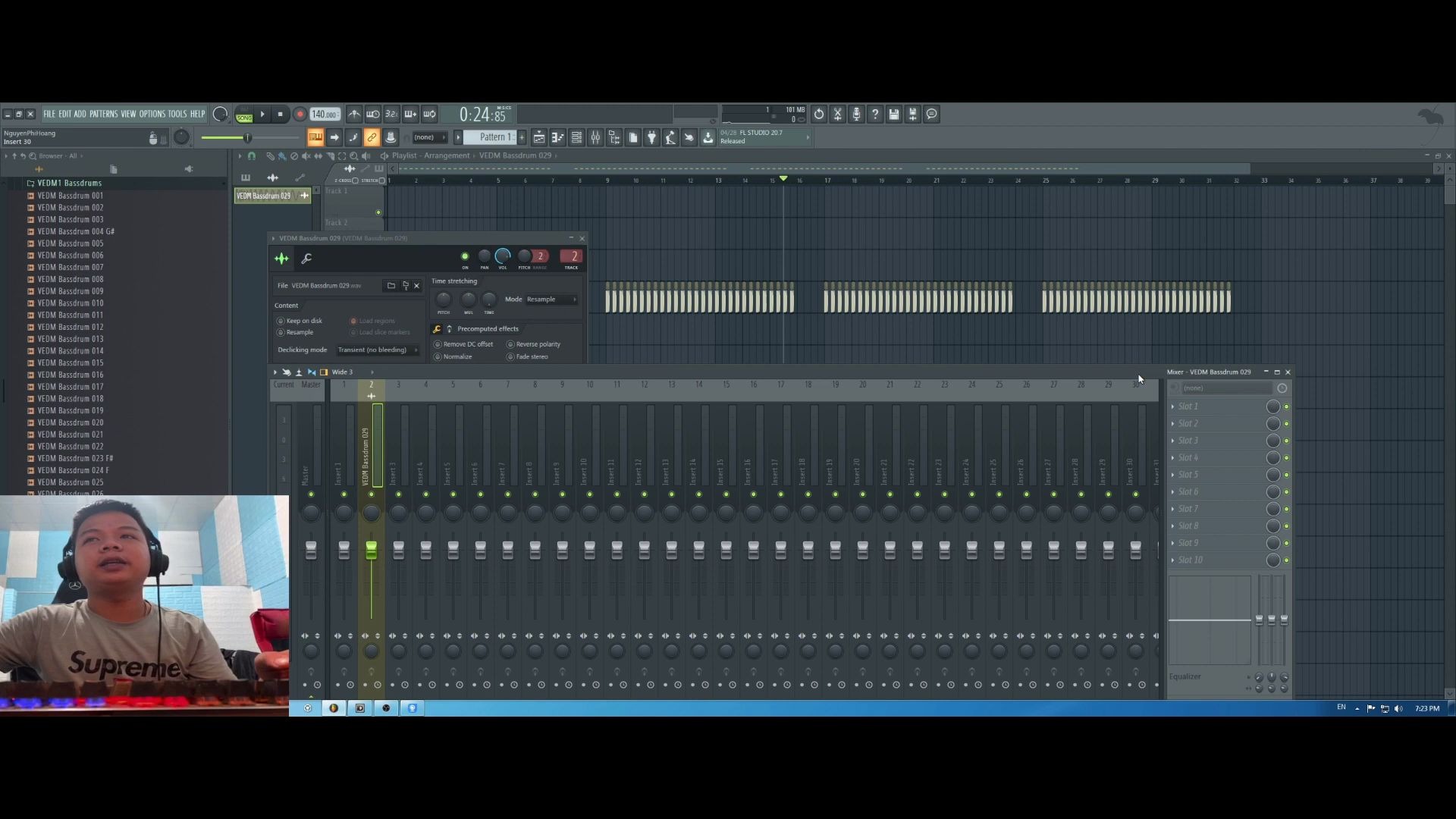This screenshot has width=1456, height=819.
Task: Open the Piano Roll toolbar icon
Action: coord(558,137)
